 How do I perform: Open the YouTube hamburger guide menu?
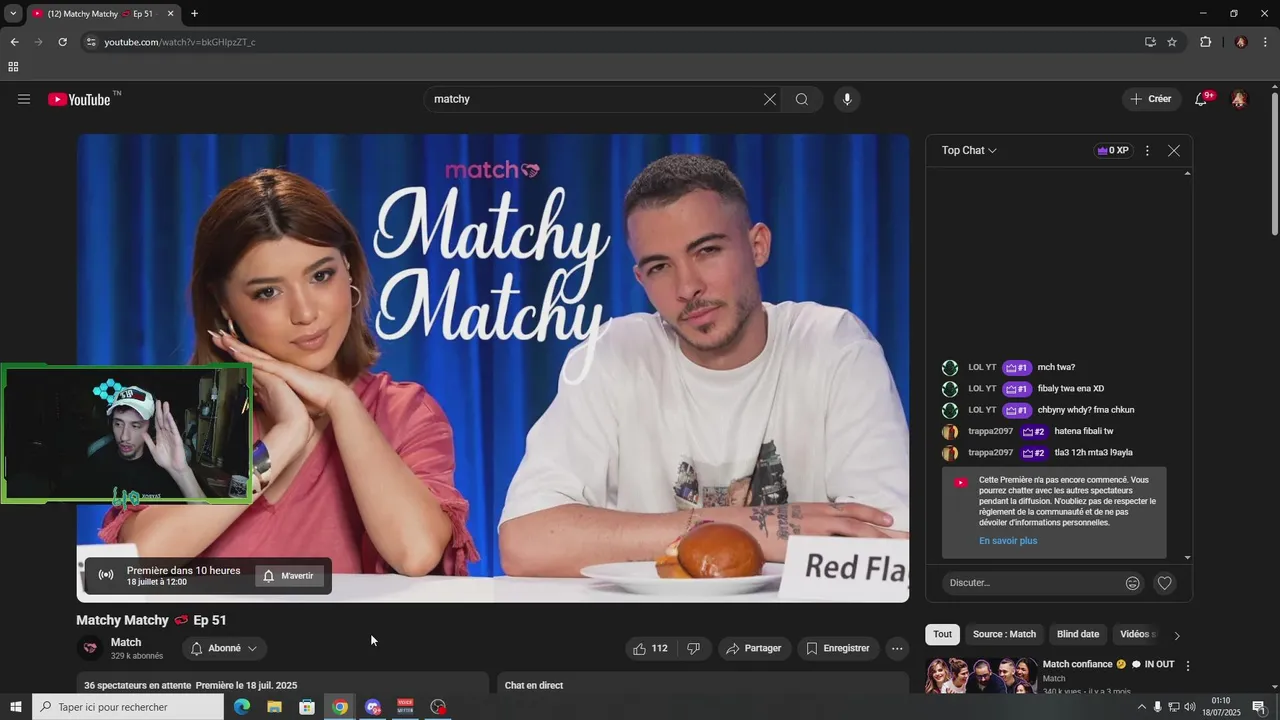tap(24, 99)
